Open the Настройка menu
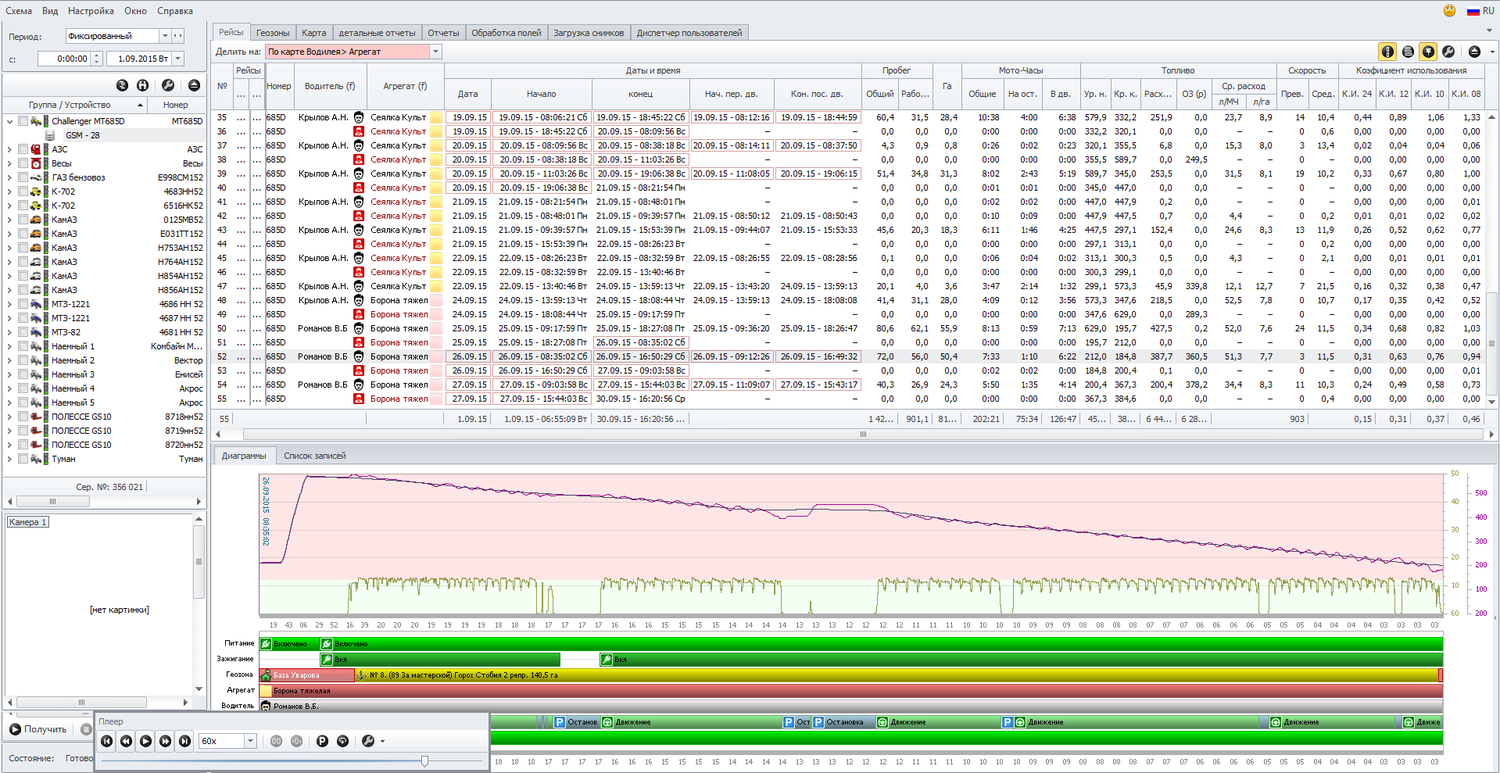The height and width of the screenshot is (773, 1500). tap(91, 10)
